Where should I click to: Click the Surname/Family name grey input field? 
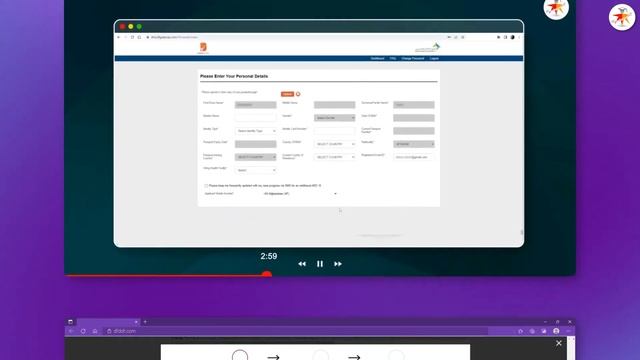[414, 105]
